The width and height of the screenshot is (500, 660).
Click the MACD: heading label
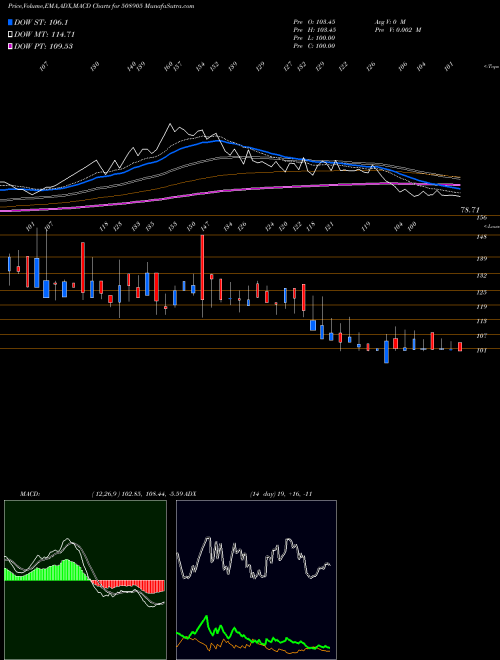[x=30, y=494]
